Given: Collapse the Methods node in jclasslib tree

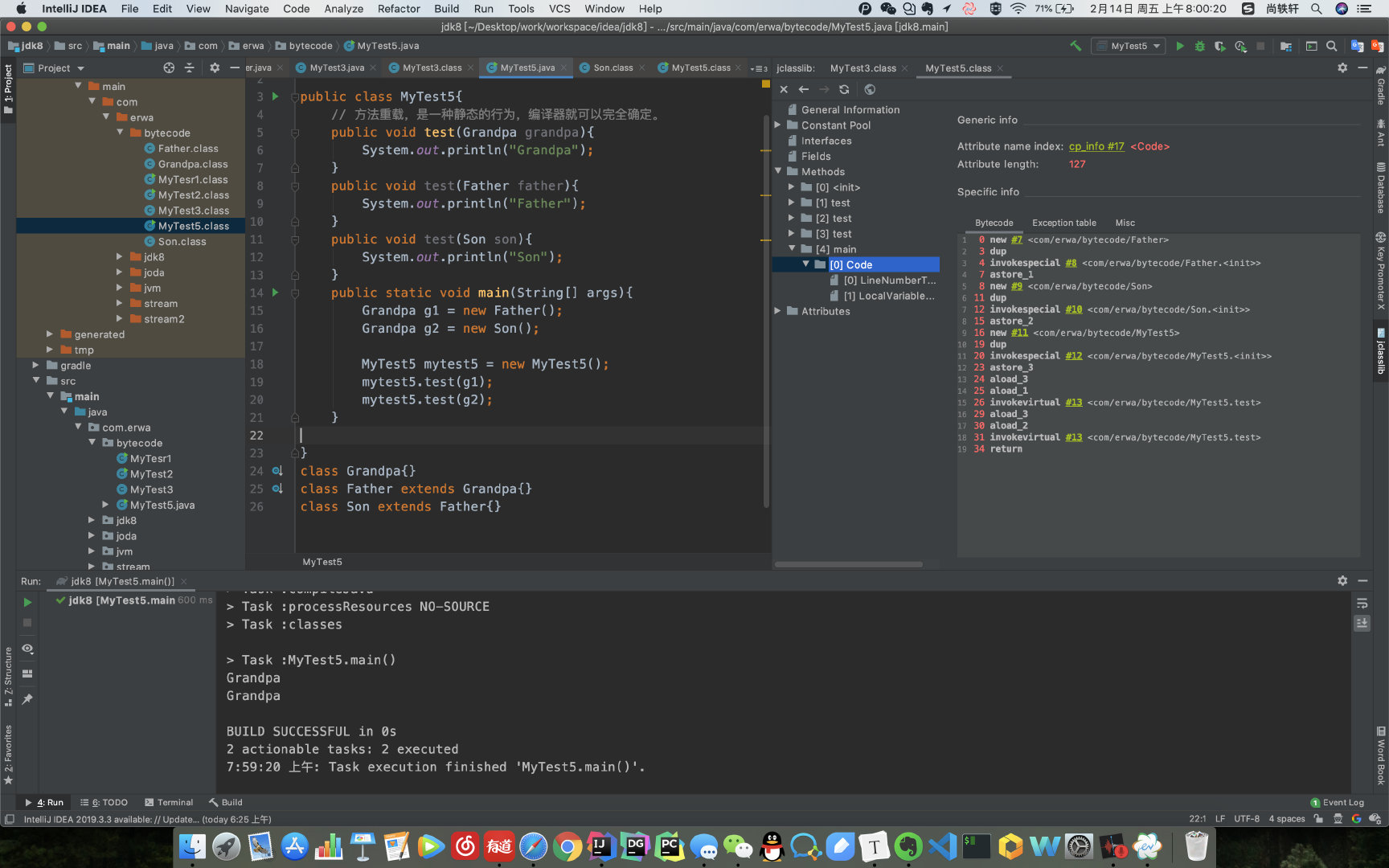Looking at the screenshot, I should point(778,172).
